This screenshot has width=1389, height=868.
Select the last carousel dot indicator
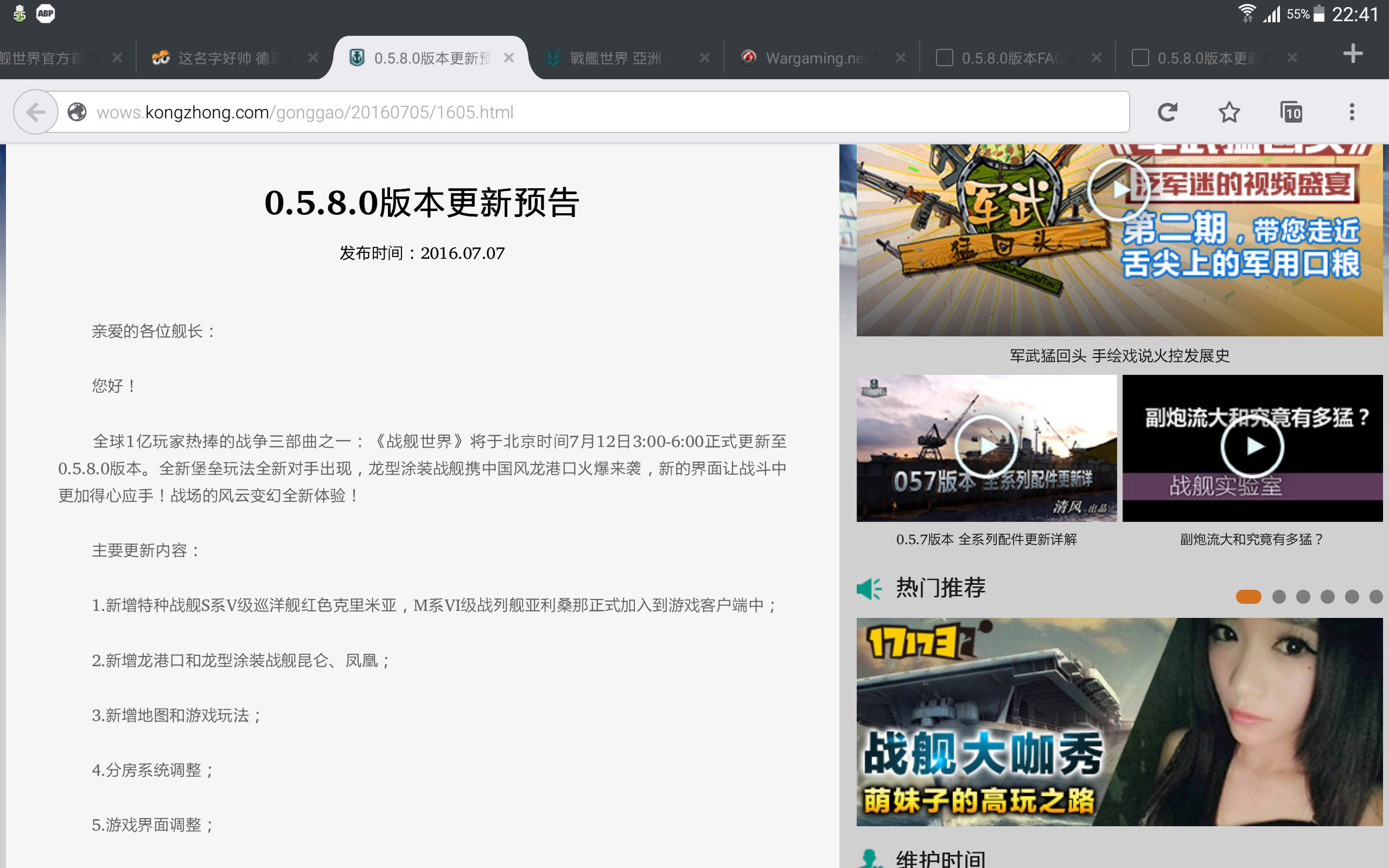(1376, 597)
